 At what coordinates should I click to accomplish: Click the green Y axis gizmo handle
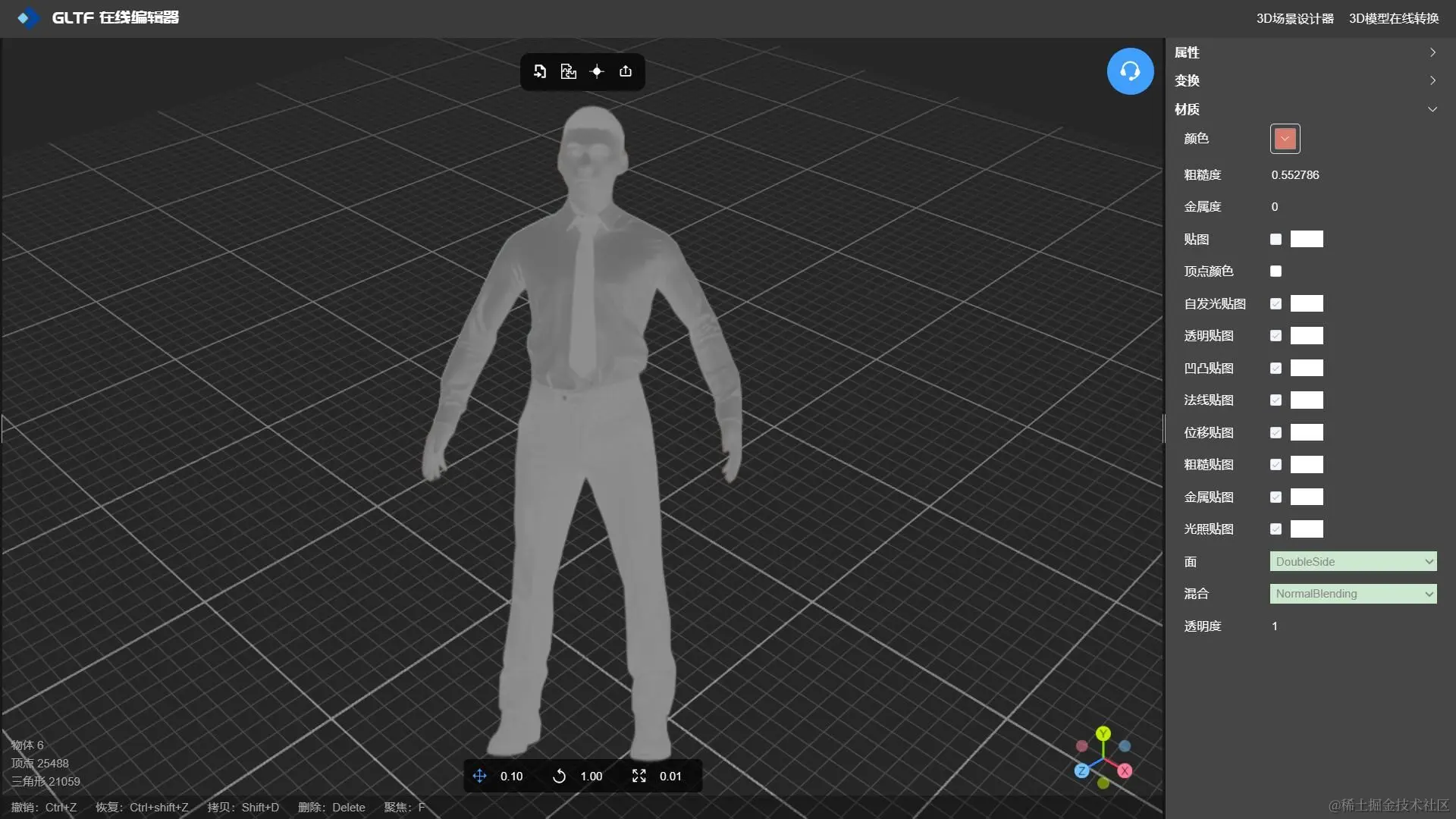[x=1103, y=733]
